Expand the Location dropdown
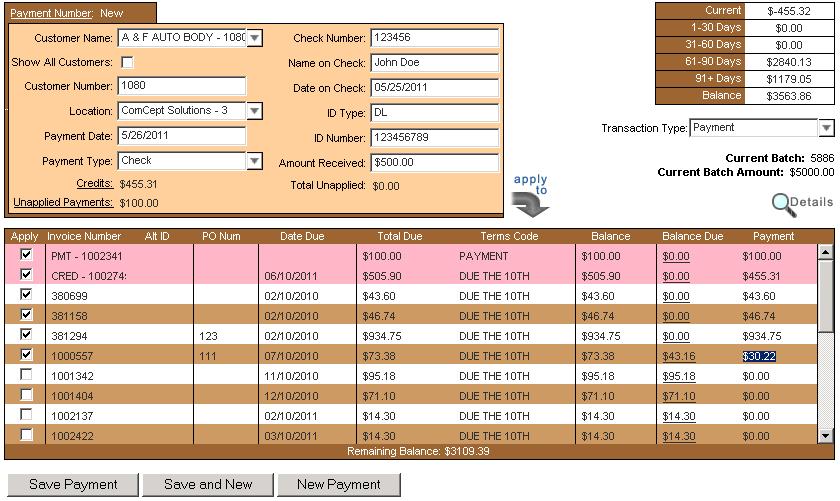 (x=254, y=111)
